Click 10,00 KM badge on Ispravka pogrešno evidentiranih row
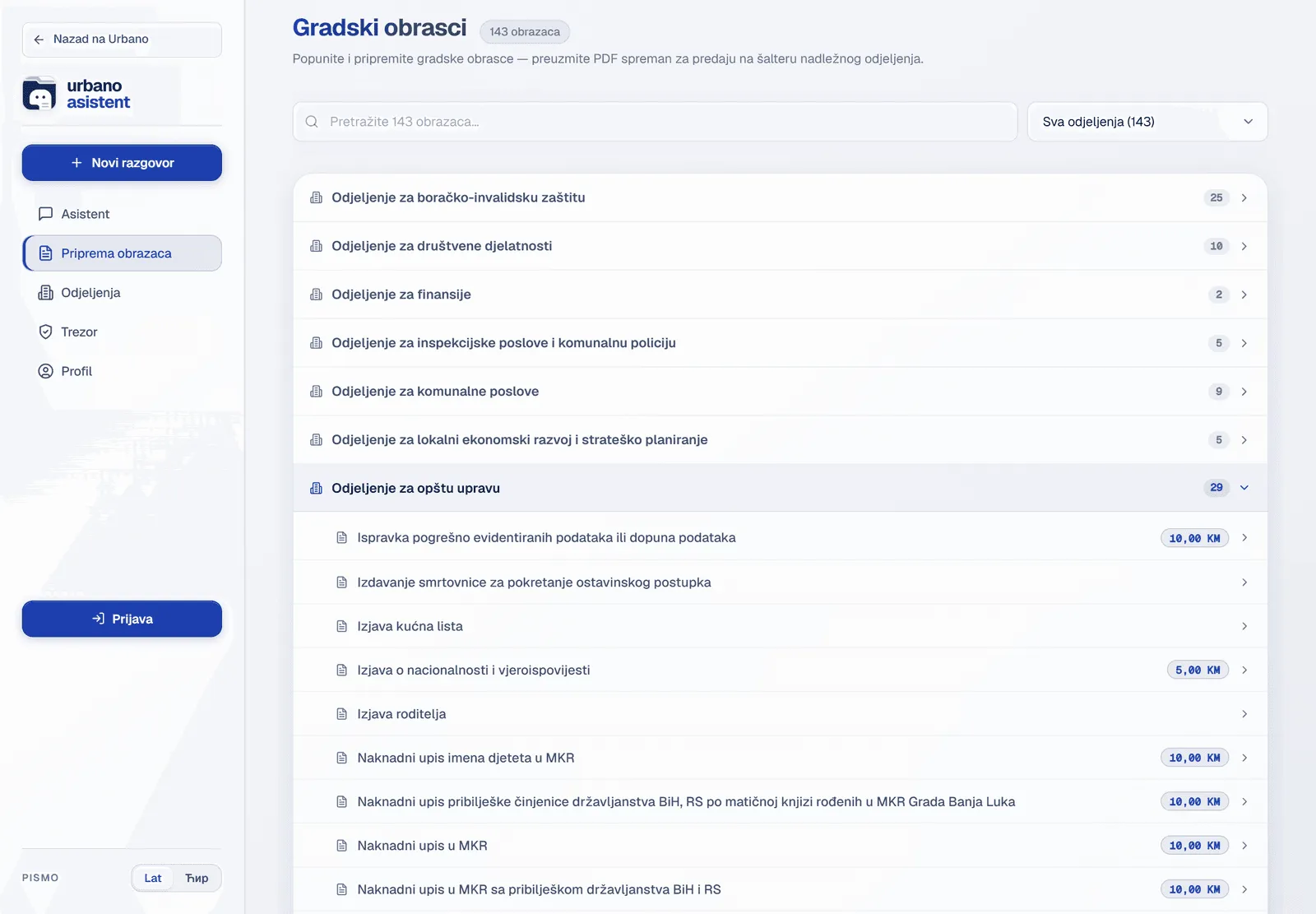Viewport: 1316px width, 914px height. (1194, 538)
